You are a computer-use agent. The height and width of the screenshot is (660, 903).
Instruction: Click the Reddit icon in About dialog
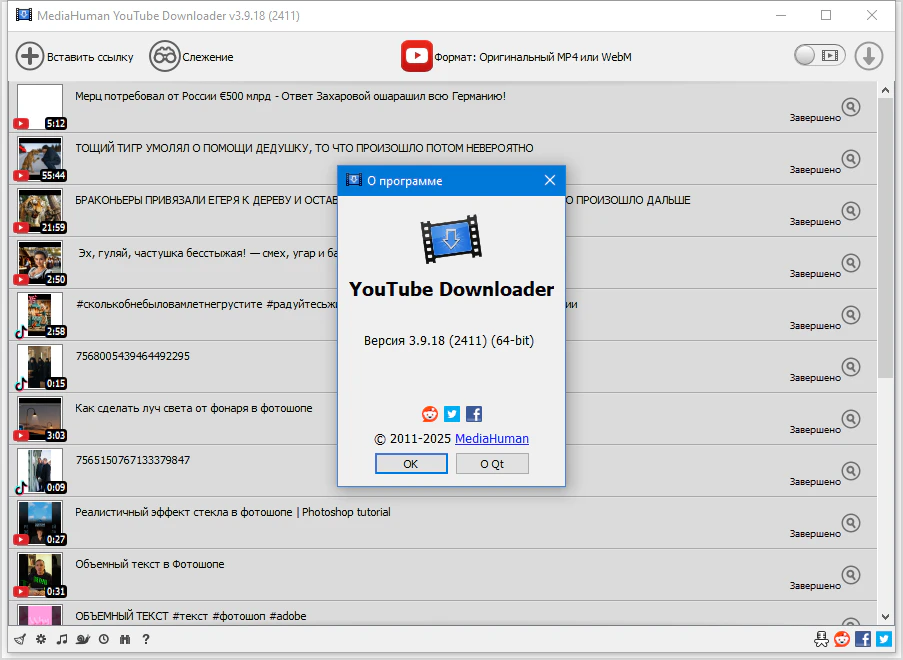430,414
